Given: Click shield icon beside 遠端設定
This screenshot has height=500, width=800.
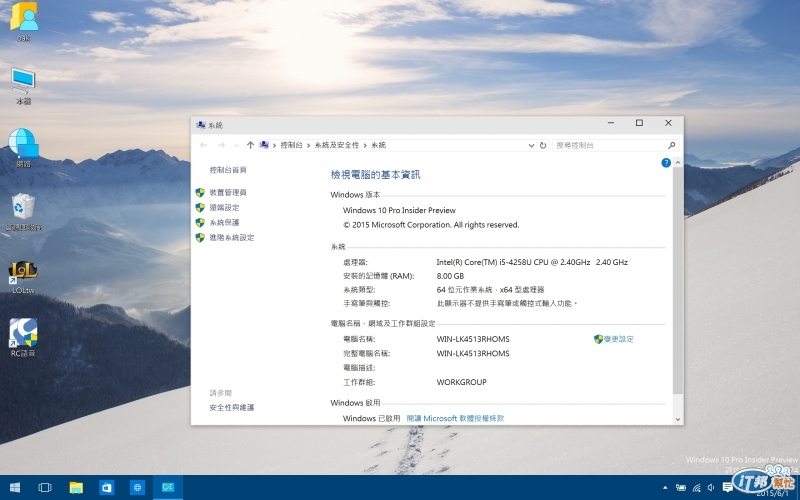Looking at the screenshot, I should (x=200, y=208).
